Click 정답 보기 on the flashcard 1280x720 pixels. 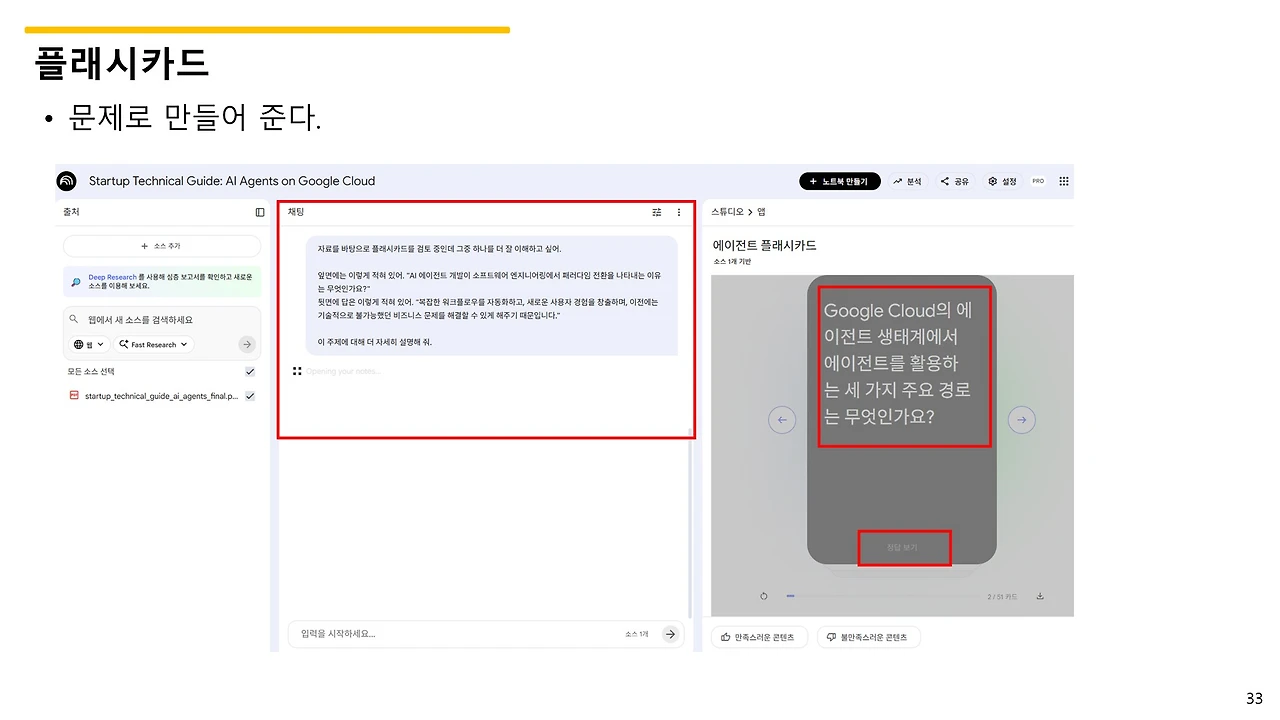902,548
